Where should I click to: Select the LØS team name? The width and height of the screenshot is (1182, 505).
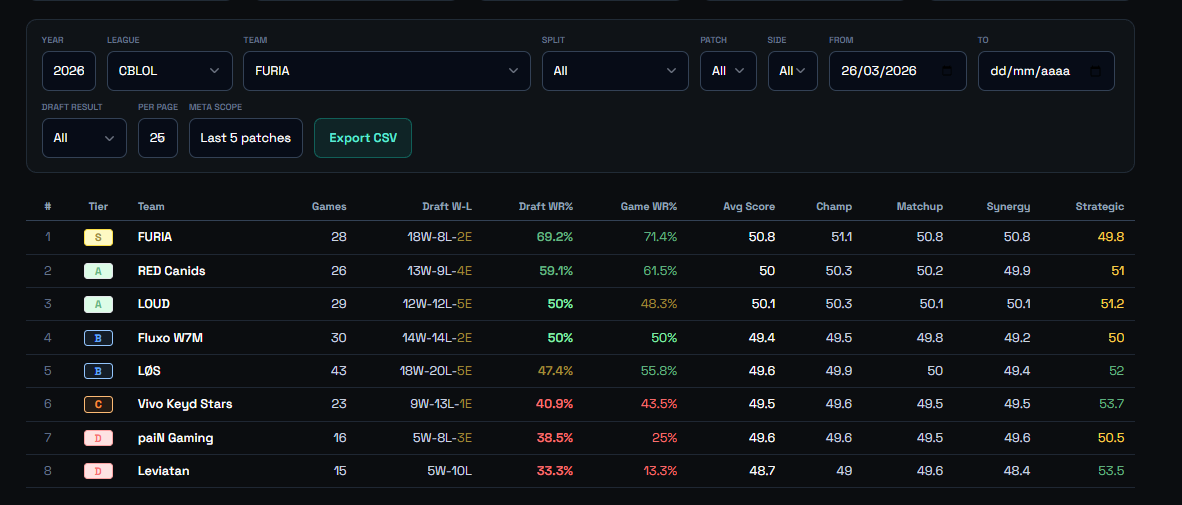pyautogui.click(x=149, y=371)
